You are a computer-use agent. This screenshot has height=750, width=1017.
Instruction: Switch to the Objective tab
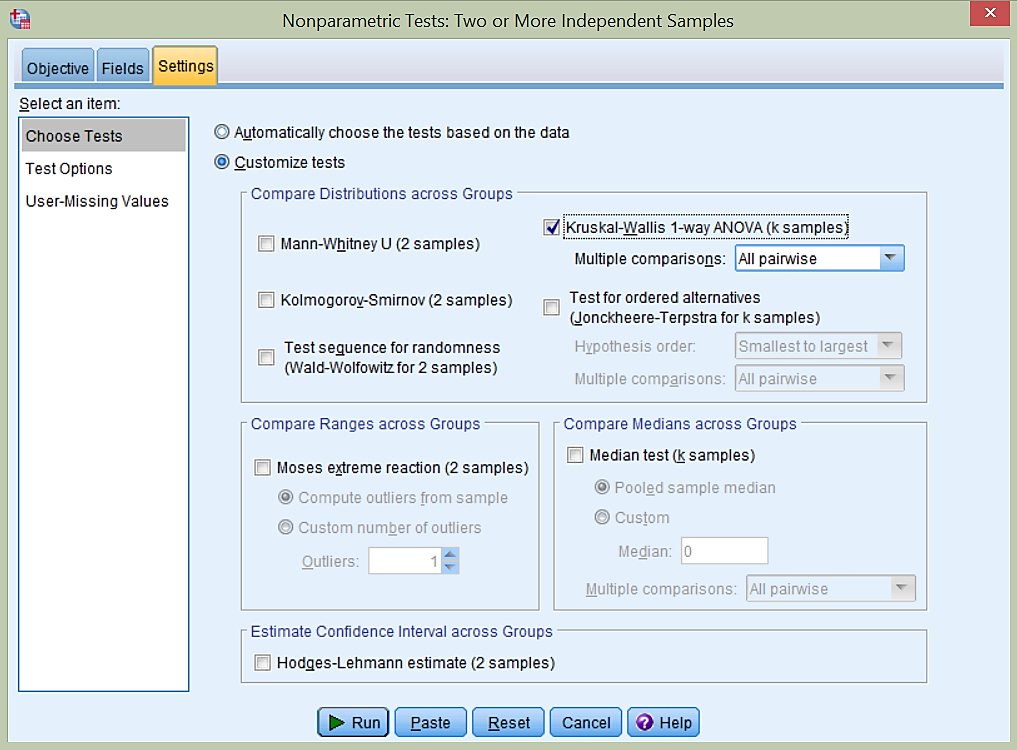(58, 68)
